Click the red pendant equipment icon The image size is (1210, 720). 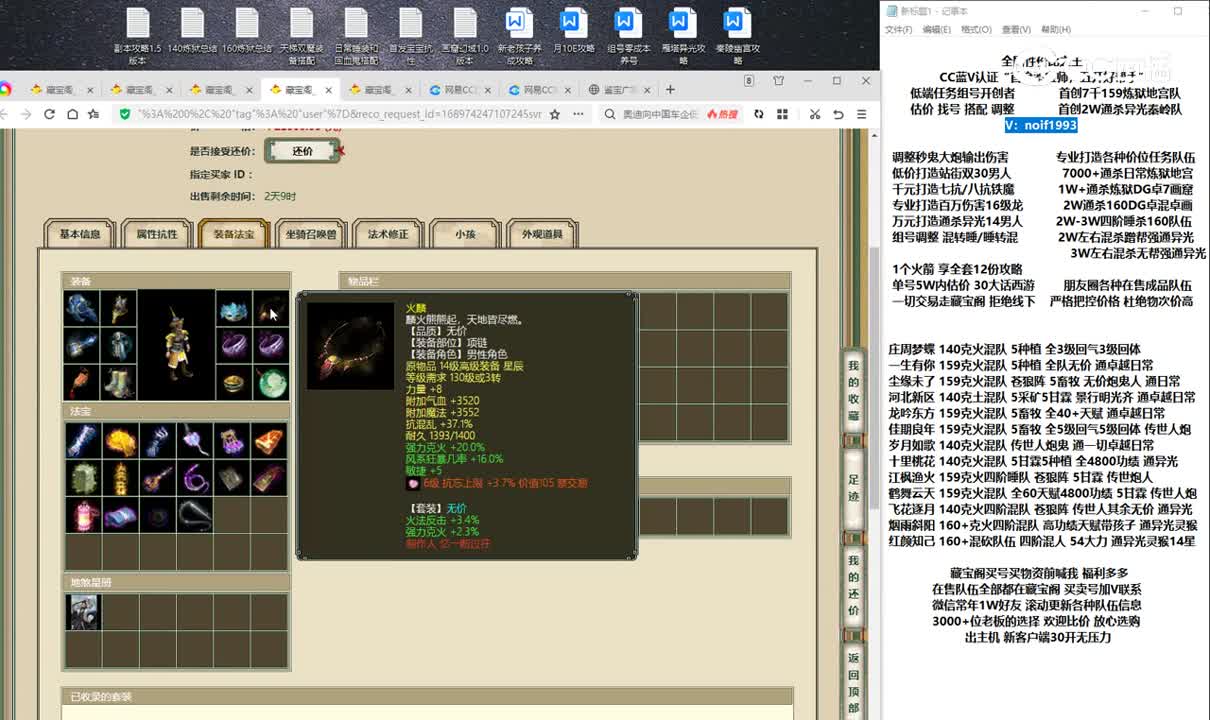click(81, 383)
